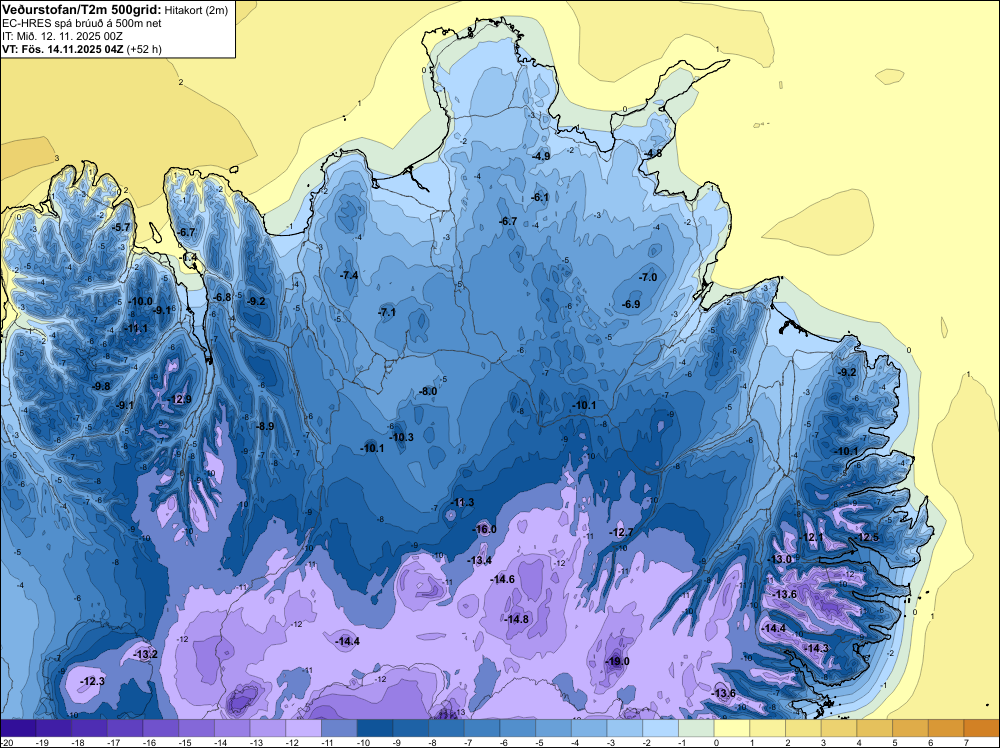Click the -11.1 temperature value
This screenshot has height=748, width=1000.
point(136,328)
